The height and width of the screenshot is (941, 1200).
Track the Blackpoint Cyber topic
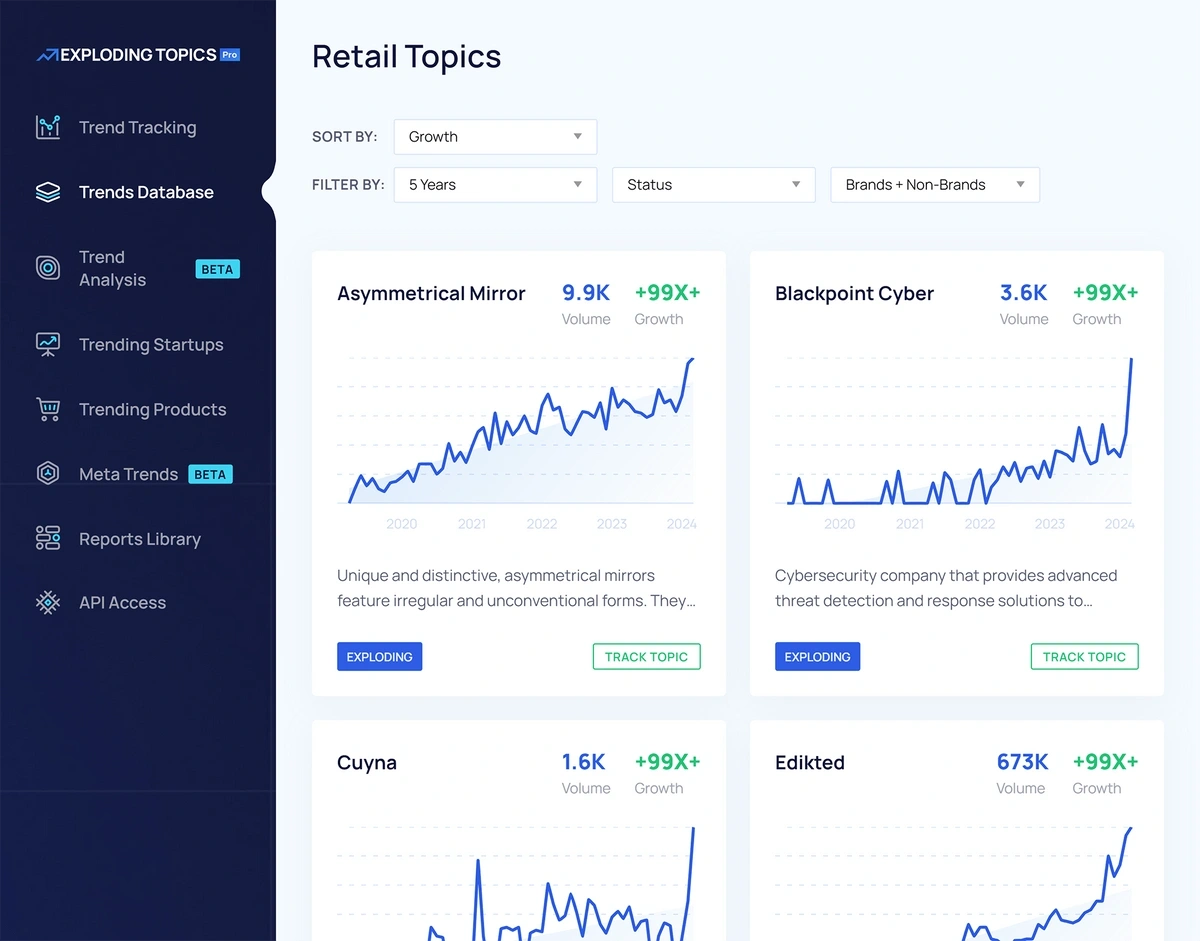1084,657
